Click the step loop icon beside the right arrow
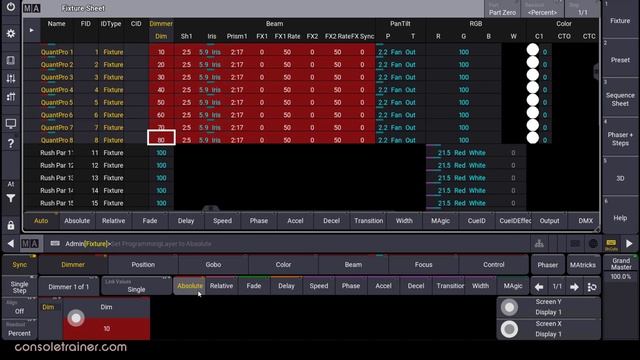 pyautogui.click(x=592, y=287)
